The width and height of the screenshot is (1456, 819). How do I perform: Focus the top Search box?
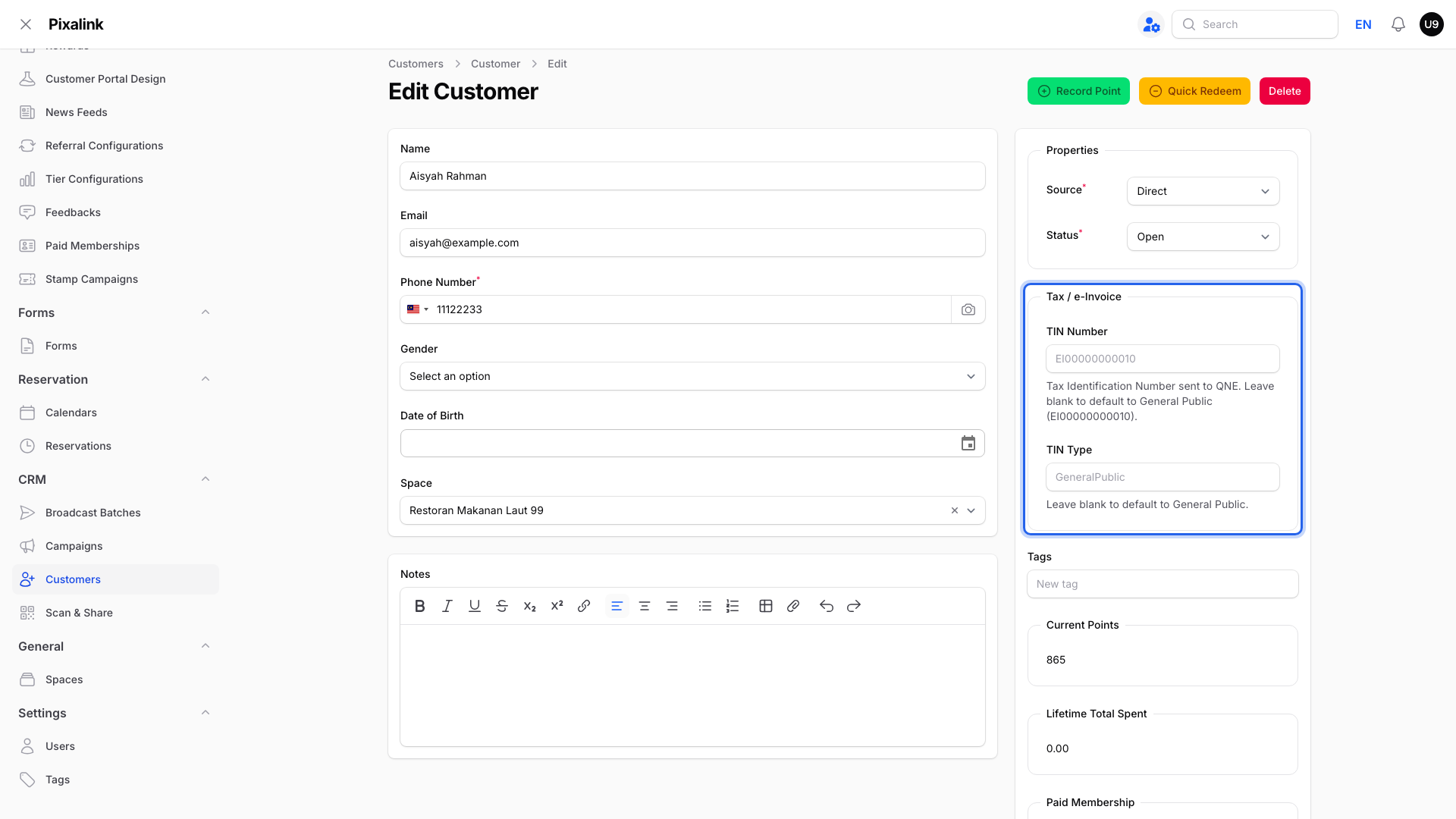pyautogui.click(x=1255, y=24)
